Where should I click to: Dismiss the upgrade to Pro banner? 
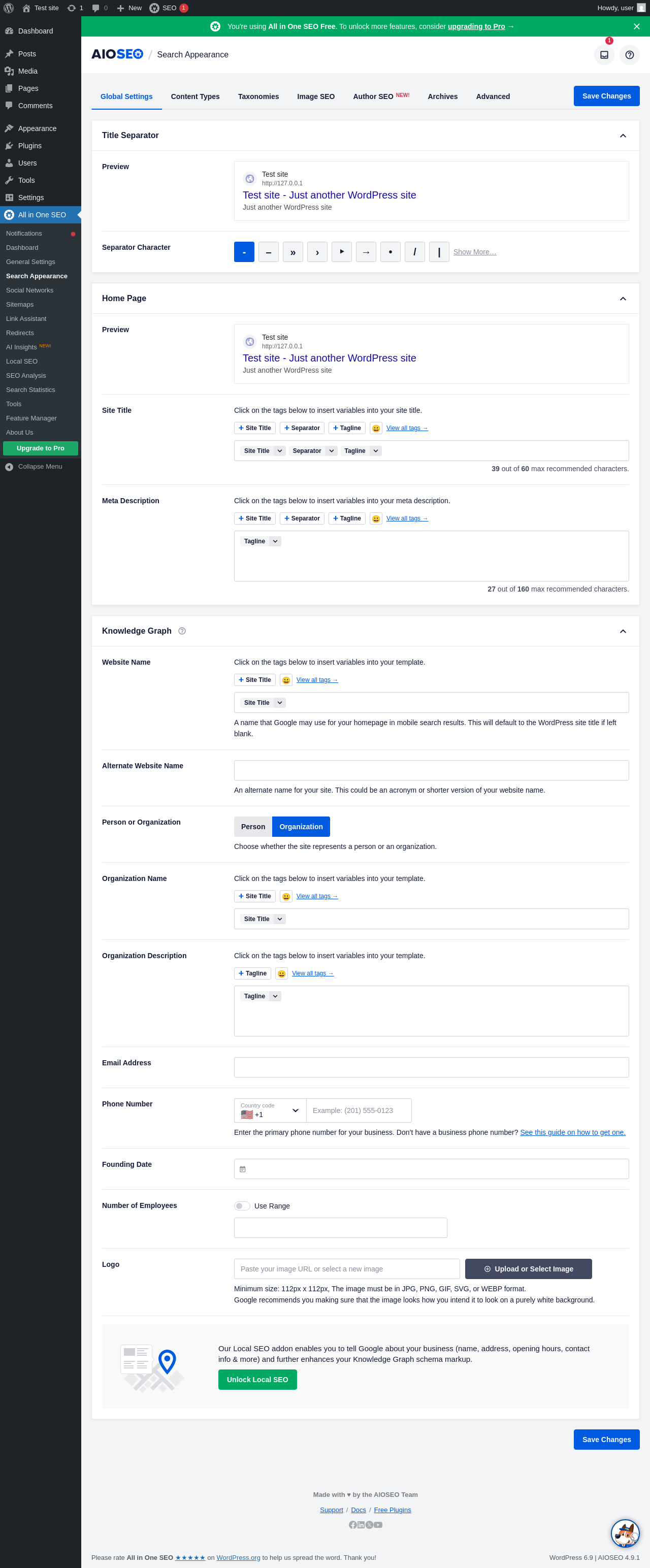click(636, 27)
